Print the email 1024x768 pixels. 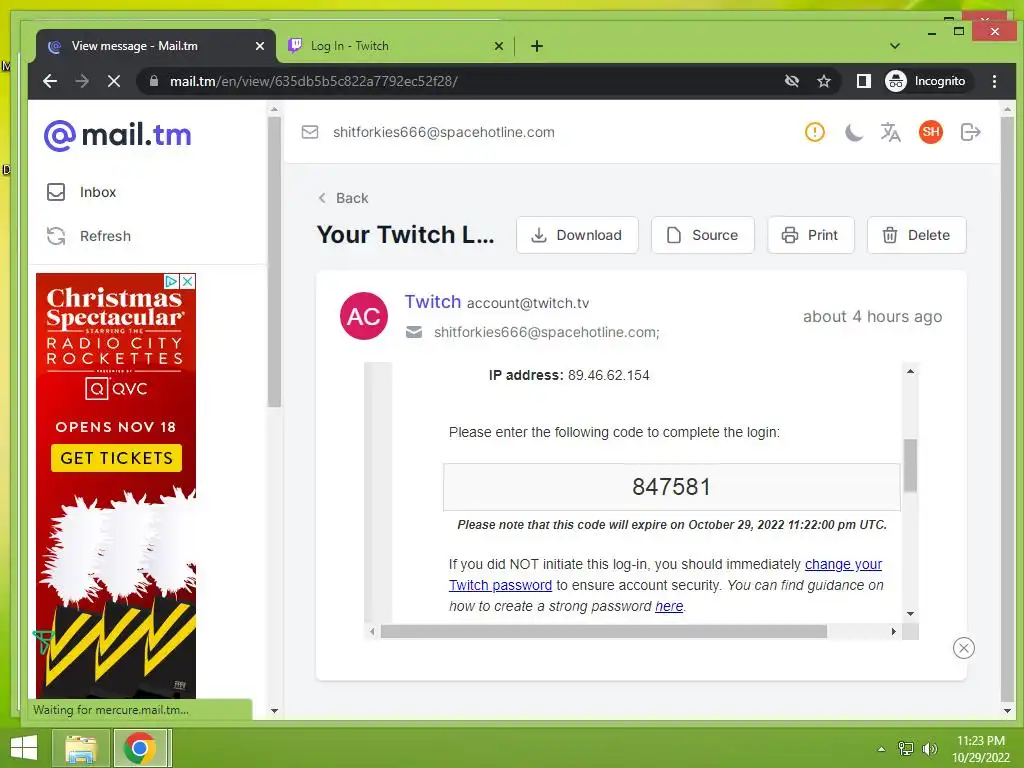[810, 235]
